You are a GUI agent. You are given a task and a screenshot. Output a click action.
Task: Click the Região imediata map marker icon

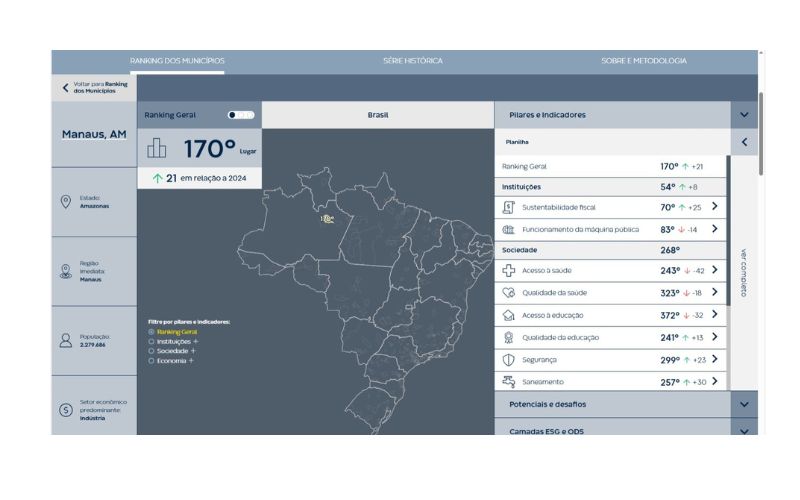point(66,271)
